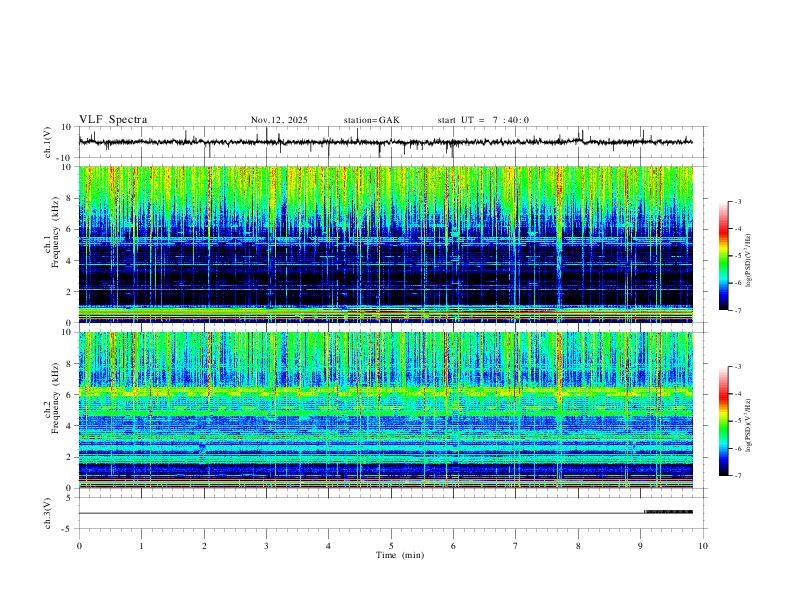Select the ch.2 color bar "log(PSD)" label
Image resolution: width=792 pixels, height=612 pixels.
tap(748, 425)
